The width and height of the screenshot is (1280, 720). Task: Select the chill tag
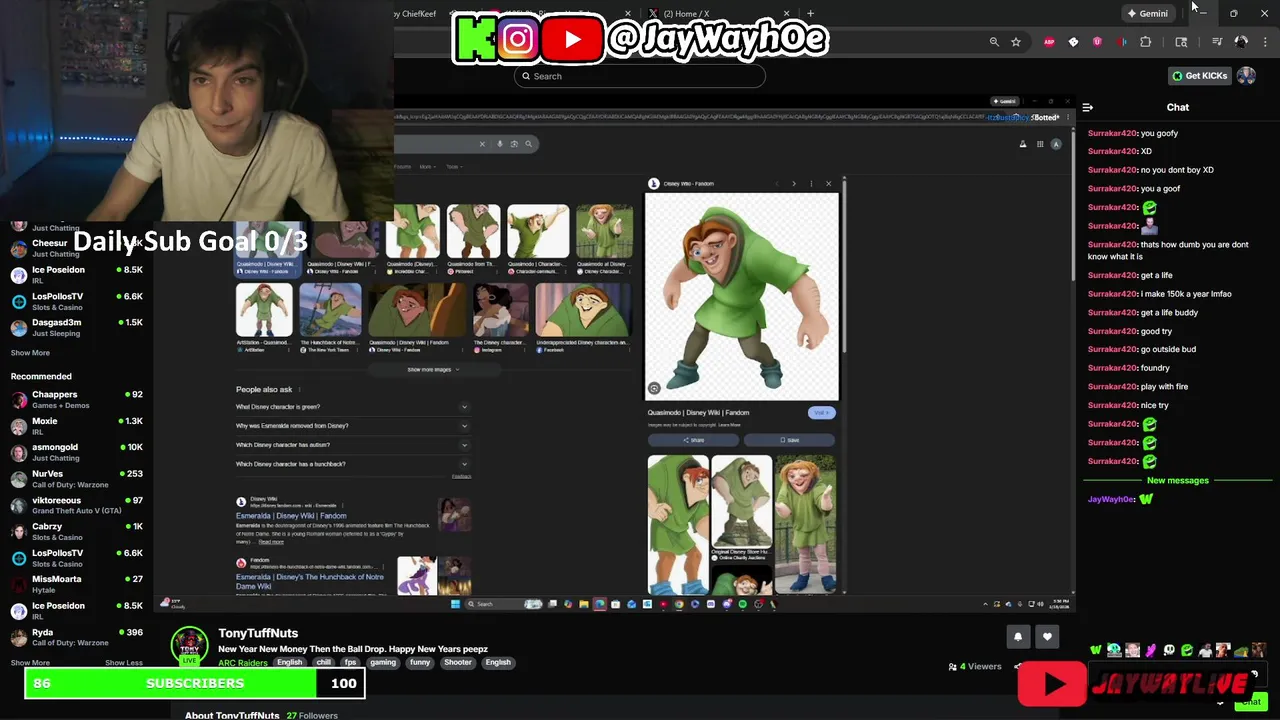tap(324, 662)
